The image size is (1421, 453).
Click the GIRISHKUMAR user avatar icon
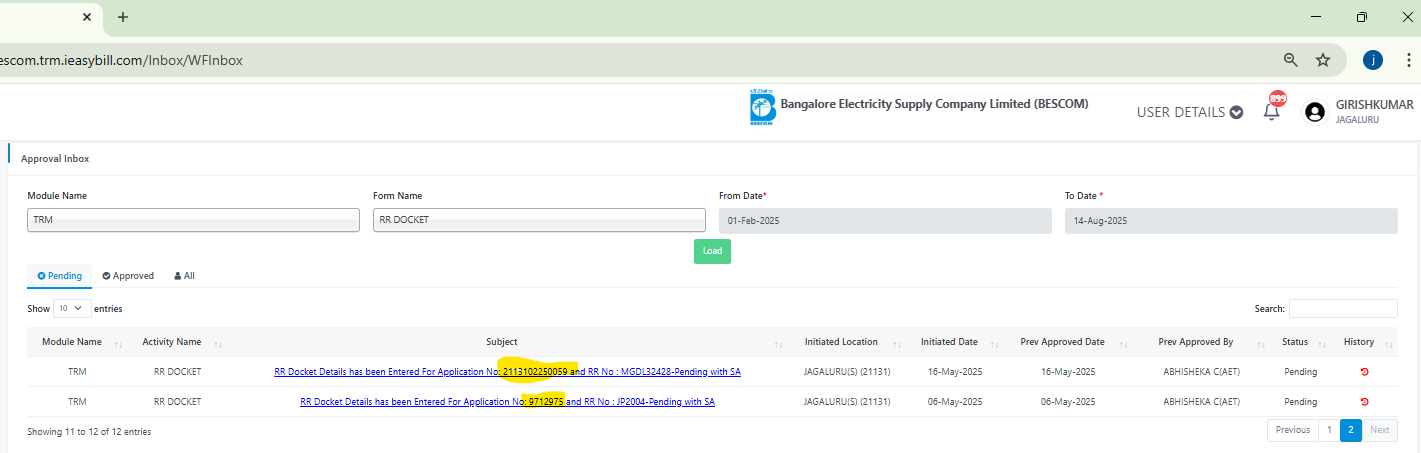1314,112
